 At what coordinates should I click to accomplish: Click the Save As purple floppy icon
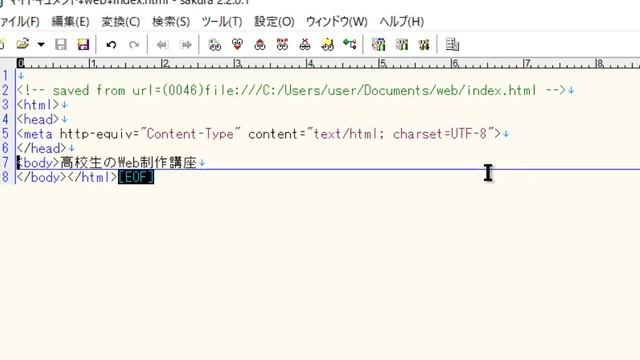[83, 44]
